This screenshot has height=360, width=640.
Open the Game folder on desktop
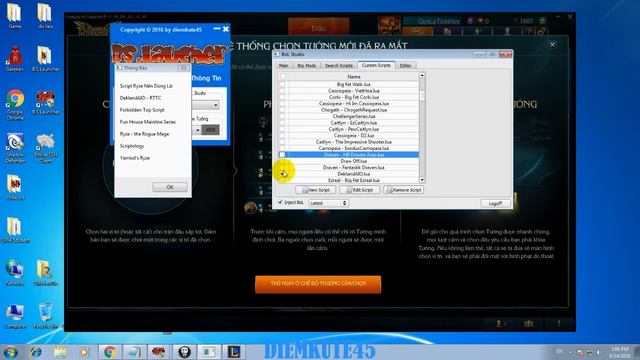click(x=15, y=16)
